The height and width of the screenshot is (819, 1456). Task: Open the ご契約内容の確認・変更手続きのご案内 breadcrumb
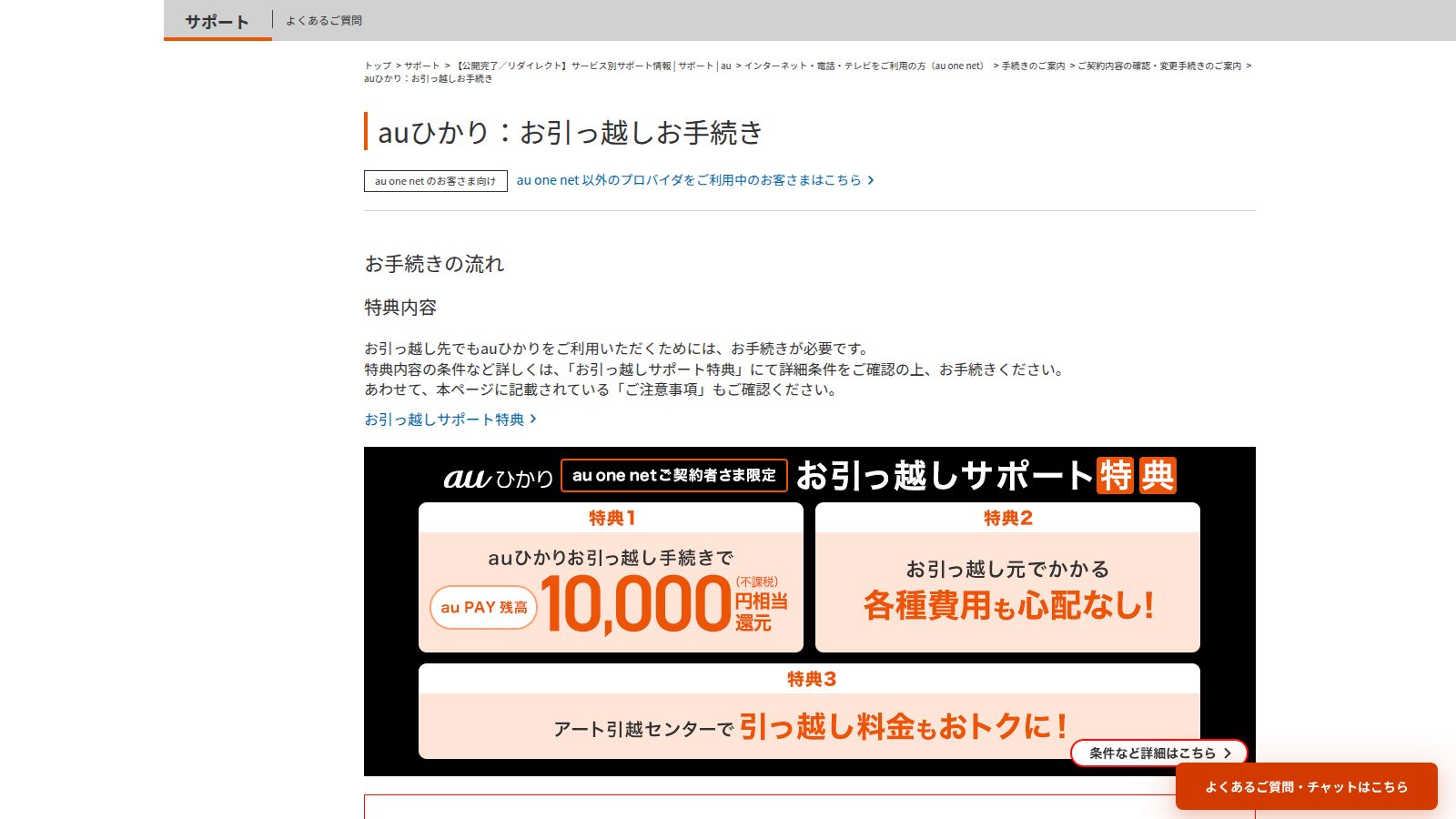(1159, 66)
